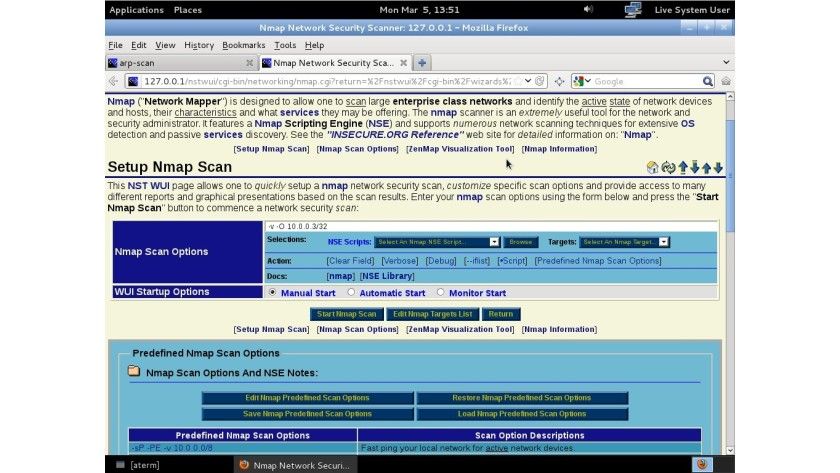Click the Browse button for NSE scripts
840x473 pixels.
tap(520, 242)
